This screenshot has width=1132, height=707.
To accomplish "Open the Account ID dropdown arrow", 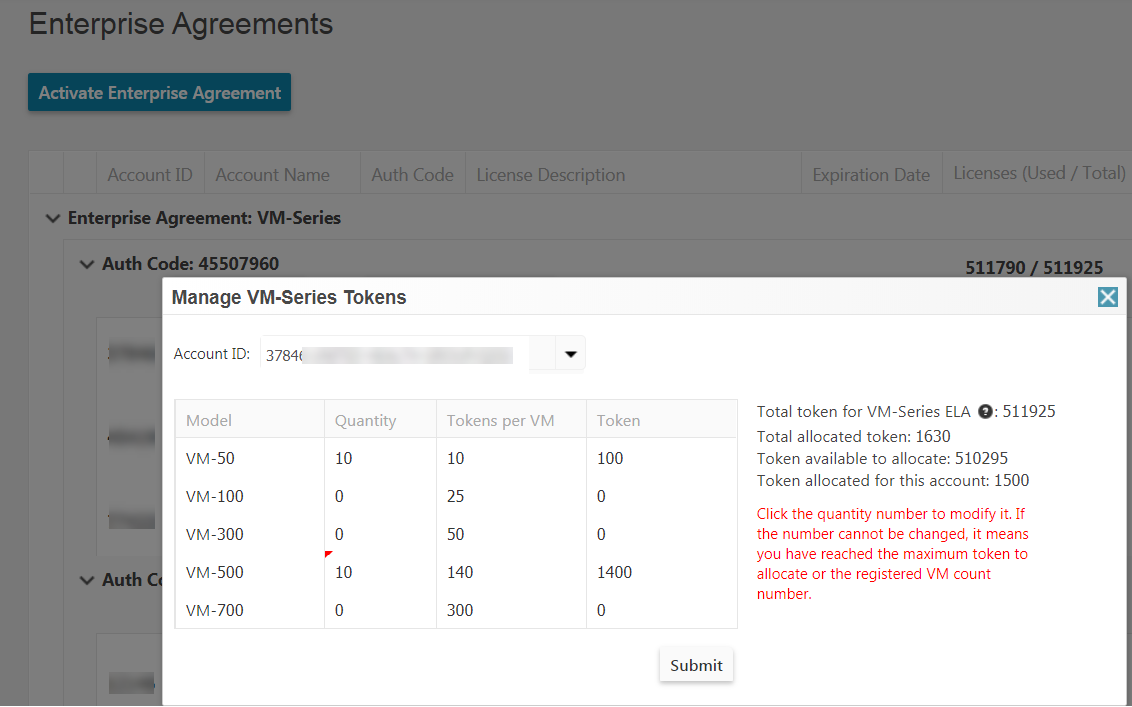I will (x=570, y=354).
